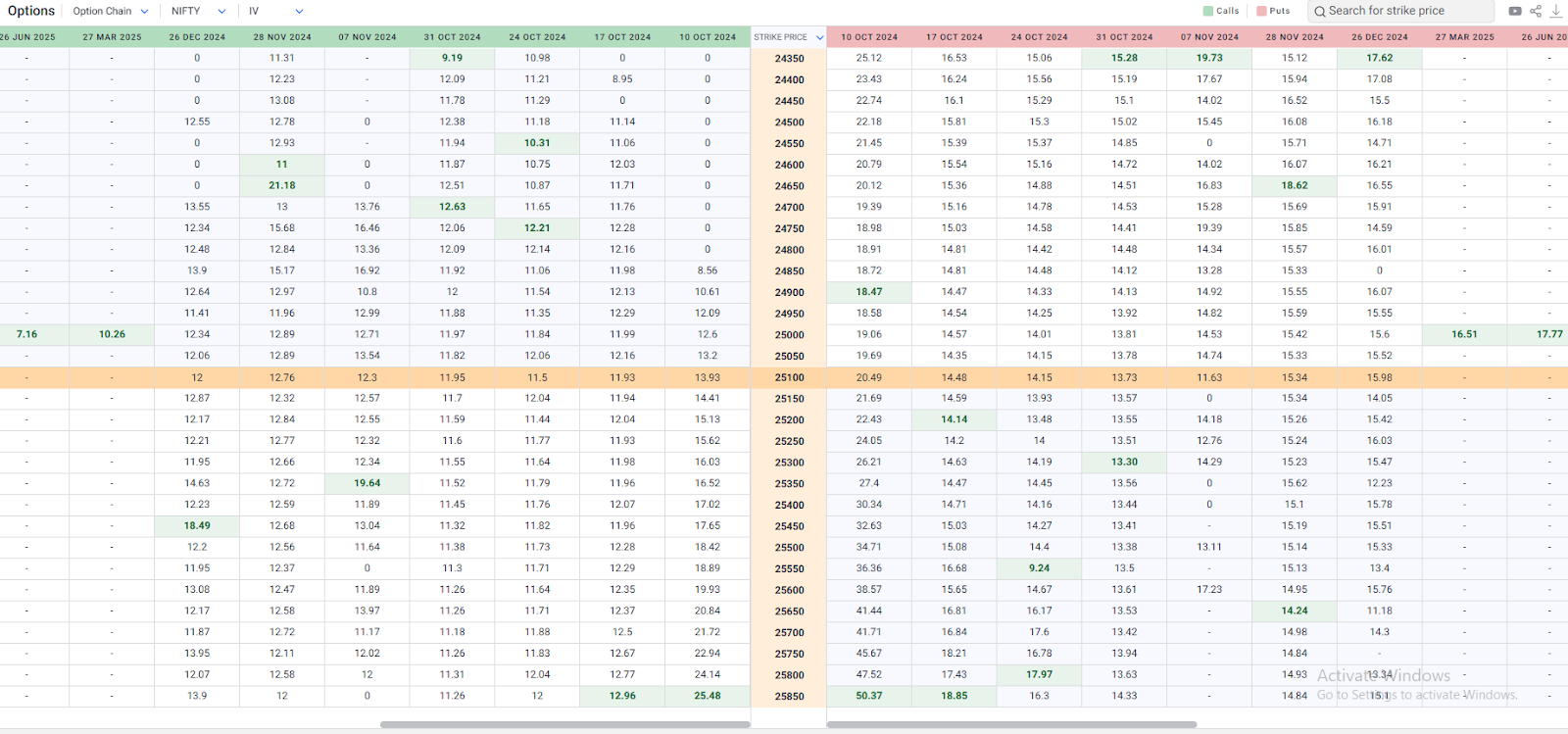The image size is (1568, 734).
Task: Click the calls-side horizontal scrollbar
Action: (565, 724)
